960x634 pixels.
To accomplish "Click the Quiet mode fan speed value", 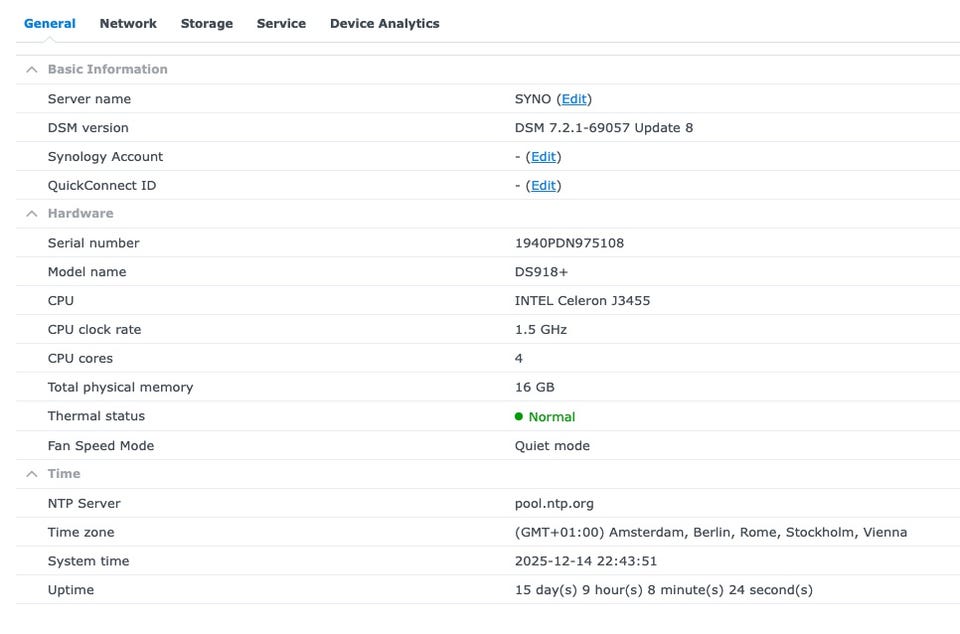I will (552, 446).
